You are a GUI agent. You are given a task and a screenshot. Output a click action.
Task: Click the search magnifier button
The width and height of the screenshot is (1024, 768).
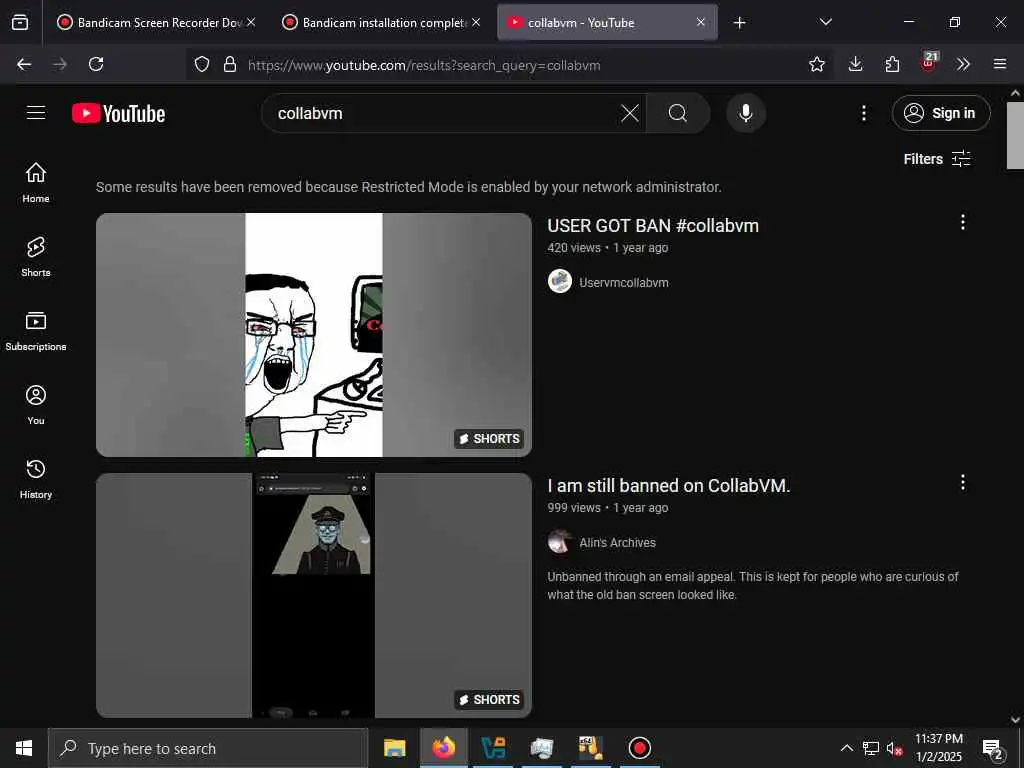point(678,114)
